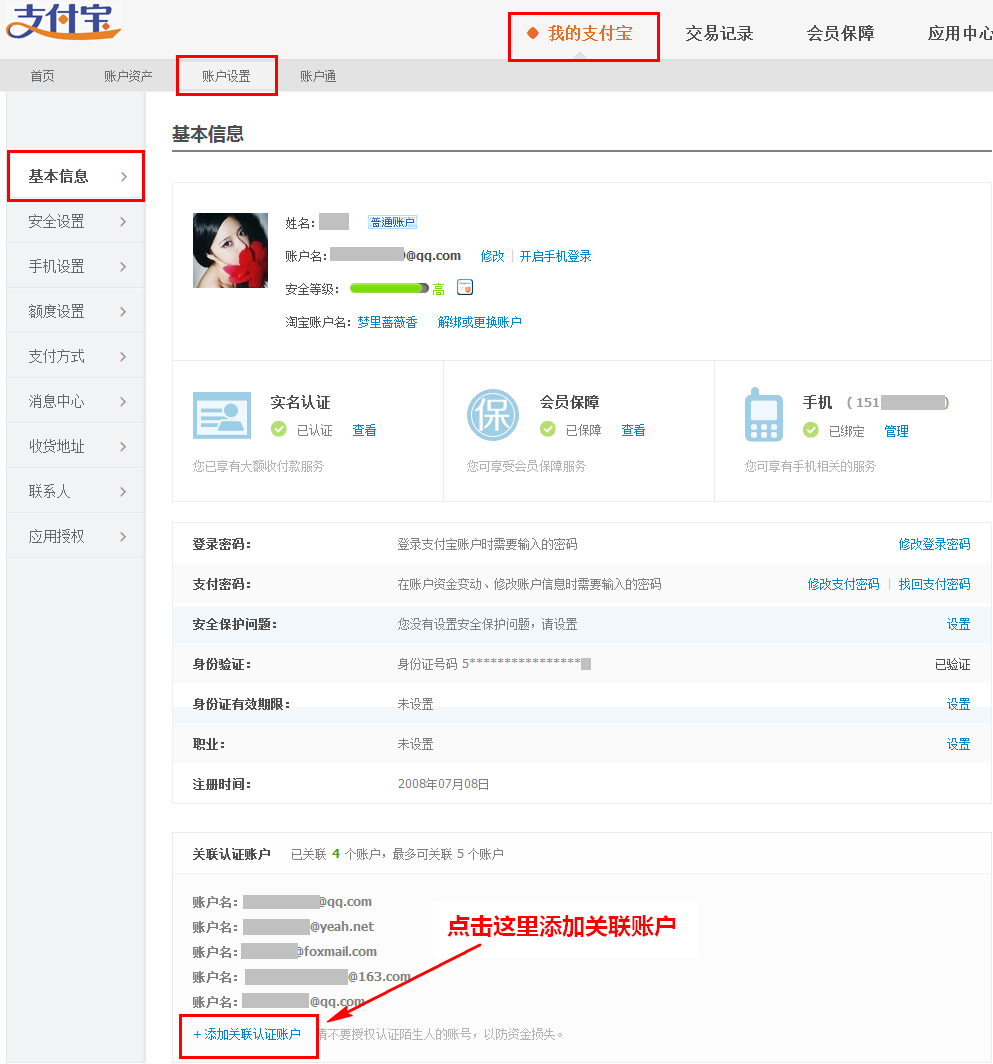Click the 普通账户 badge
993x1064 pixels.
pyautogui.click(x=392, y=222)
